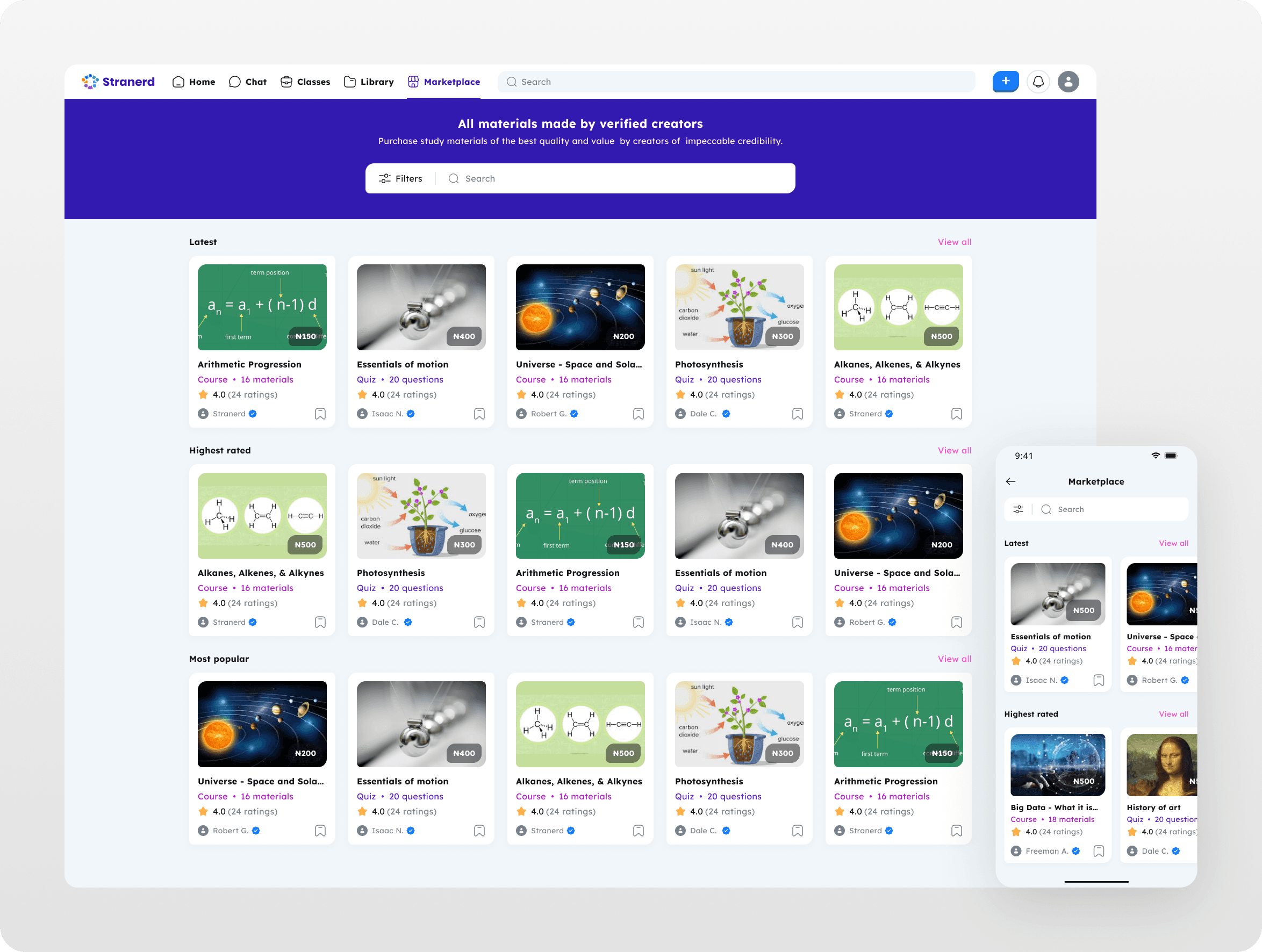Image resolution: width=1262 pixels, height=952 pixels.
Task: Click the Filters button in the banner
Action: tap(400, 178)
